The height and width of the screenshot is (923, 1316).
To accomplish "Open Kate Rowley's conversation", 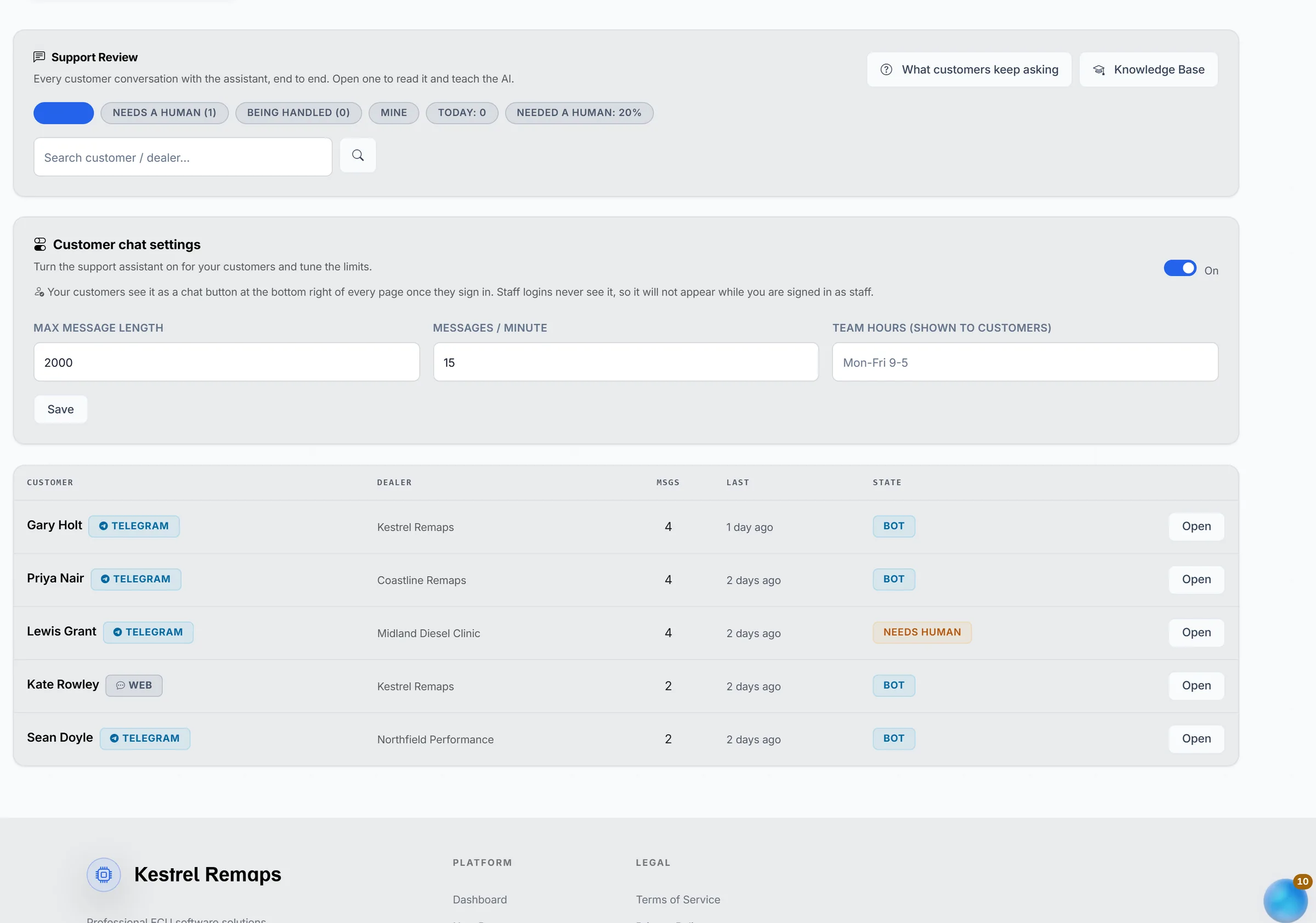I will pos(1196,686).
